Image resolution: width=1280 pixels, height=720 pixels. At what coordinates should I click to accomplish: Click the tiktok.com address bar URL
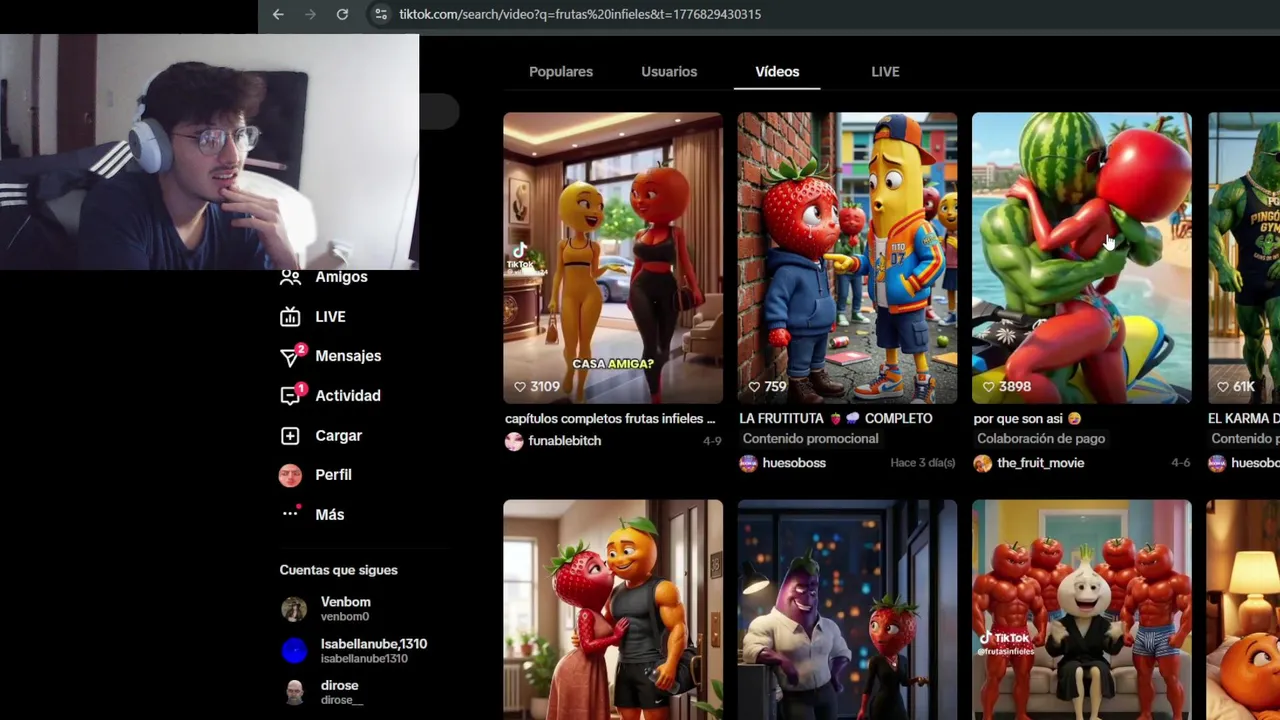pos(580,14)
